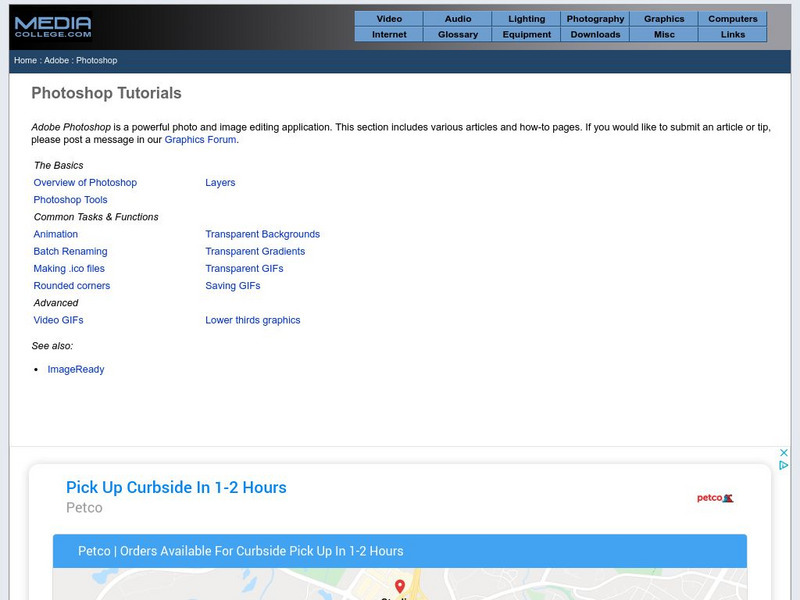Select Photography in the top navigation

pyautogui.click(x=595, y=19)
